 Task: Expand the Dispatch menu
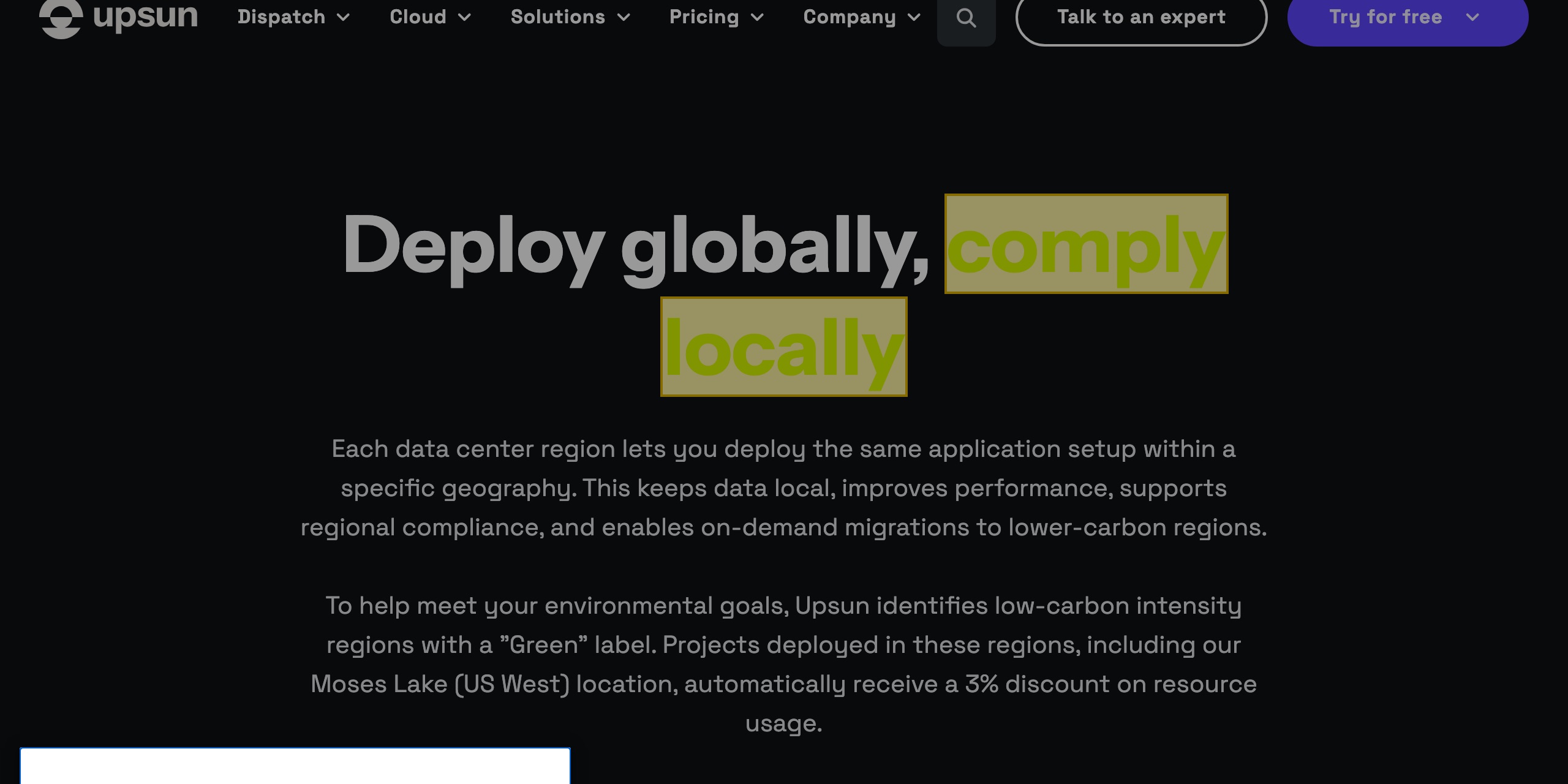[x=293, y=17]
